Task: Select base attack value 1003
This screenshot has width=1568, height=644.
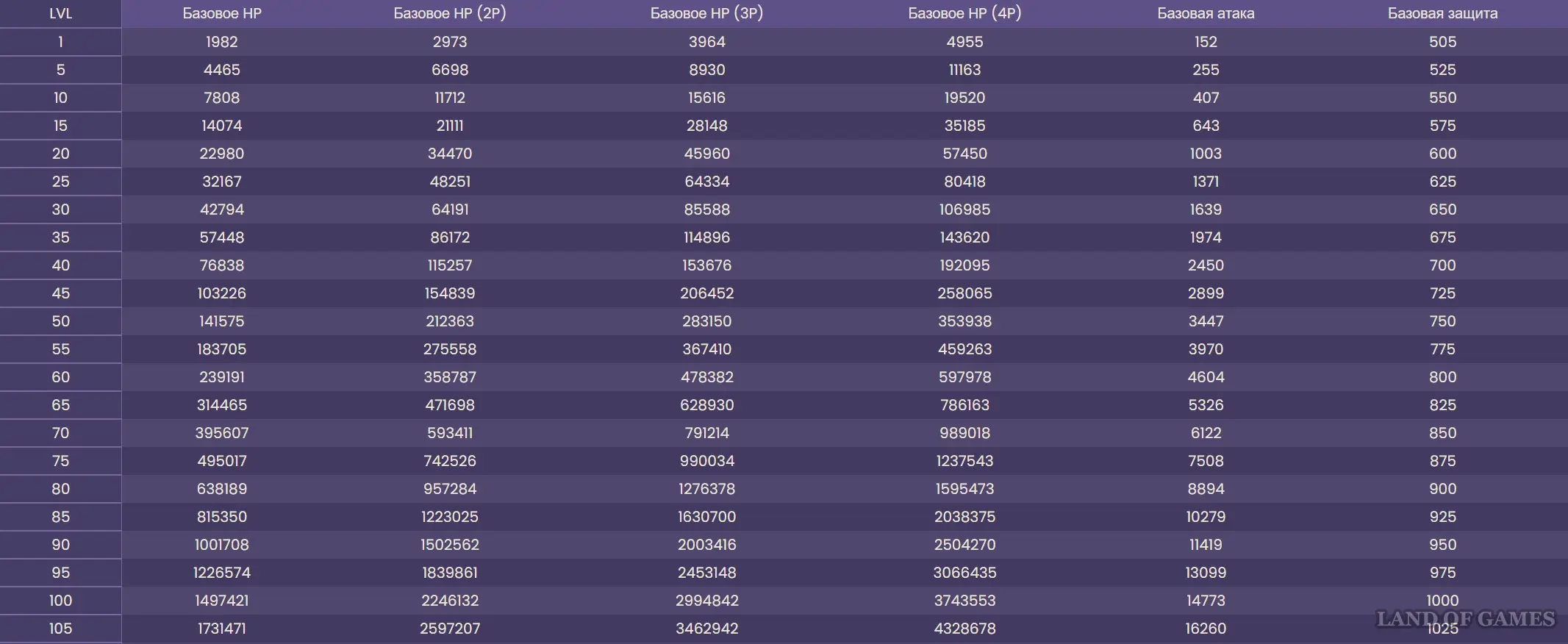Action: coord(1206,154)
